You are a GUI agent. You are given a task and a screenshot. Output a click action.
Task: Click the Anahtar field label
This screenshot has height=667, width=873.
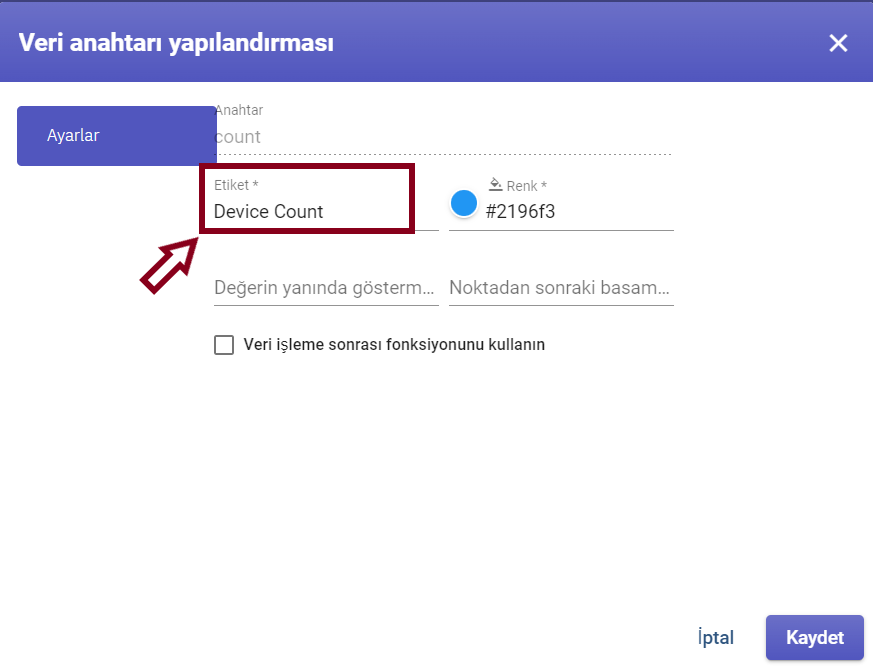(239, 110)
